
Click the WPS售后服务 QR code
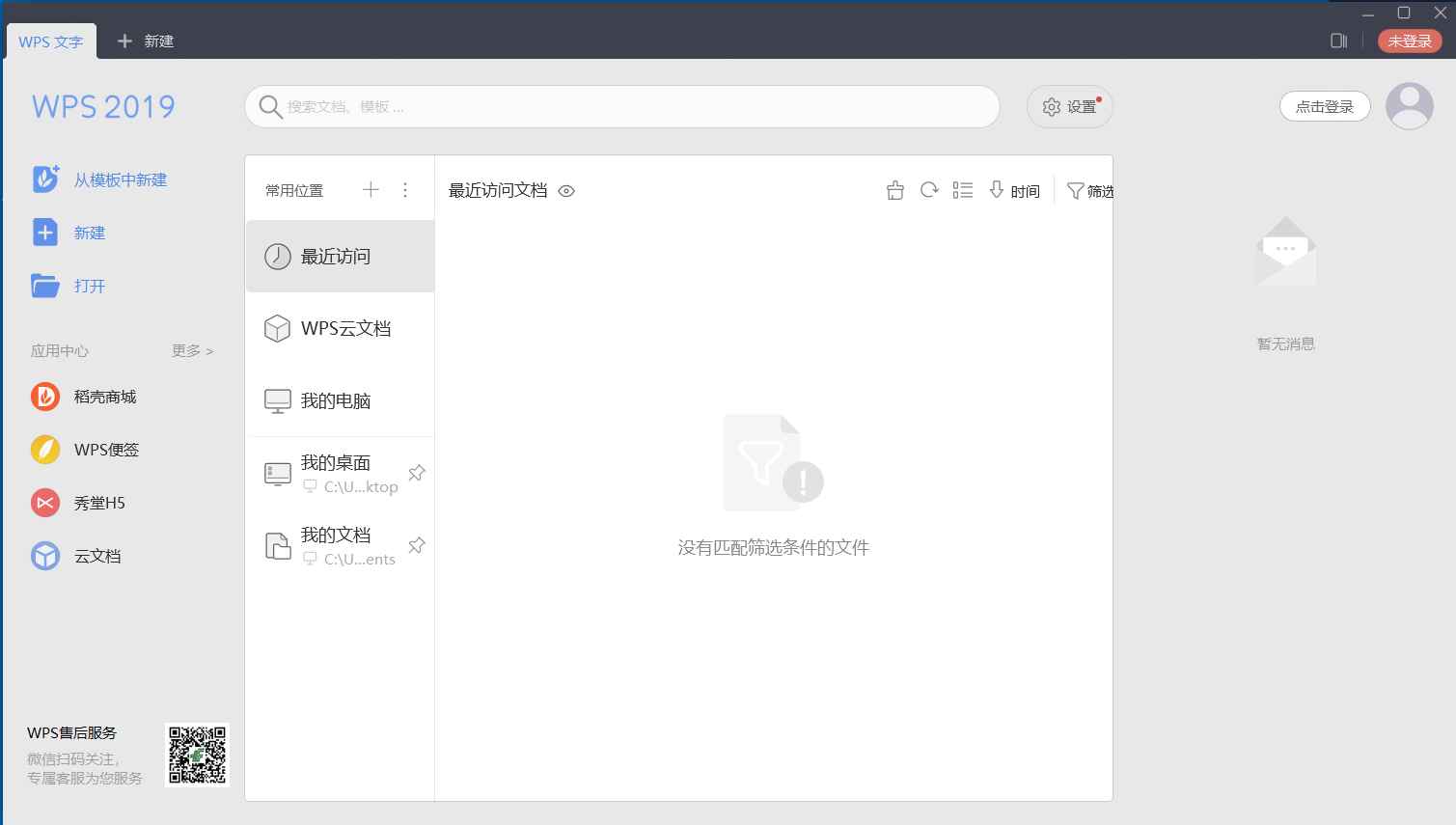point(197,756)
